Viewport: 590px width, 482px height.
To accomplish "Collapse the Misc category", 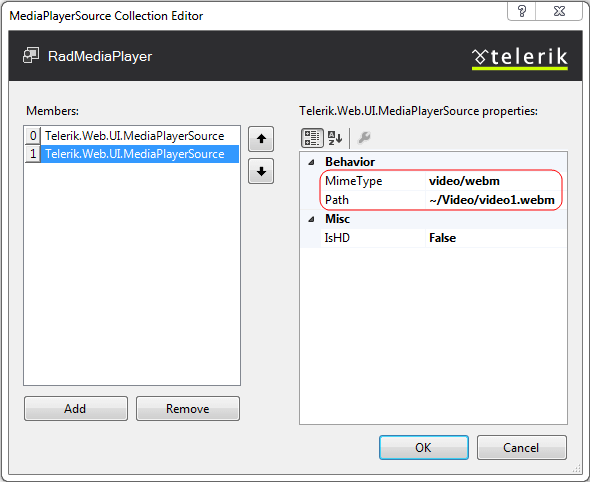I will click(x=311, y=219).
